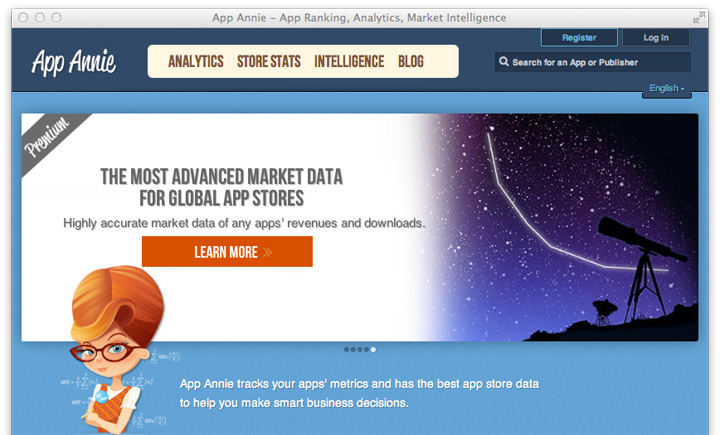Click the App Annie logo

73,62
